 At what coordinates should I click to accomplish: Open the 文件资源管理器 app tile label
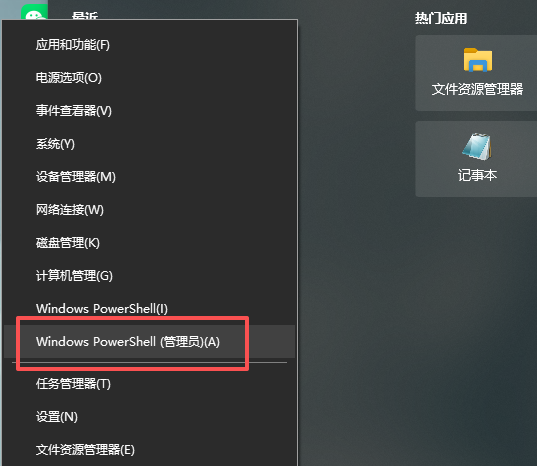click(477, 89)
